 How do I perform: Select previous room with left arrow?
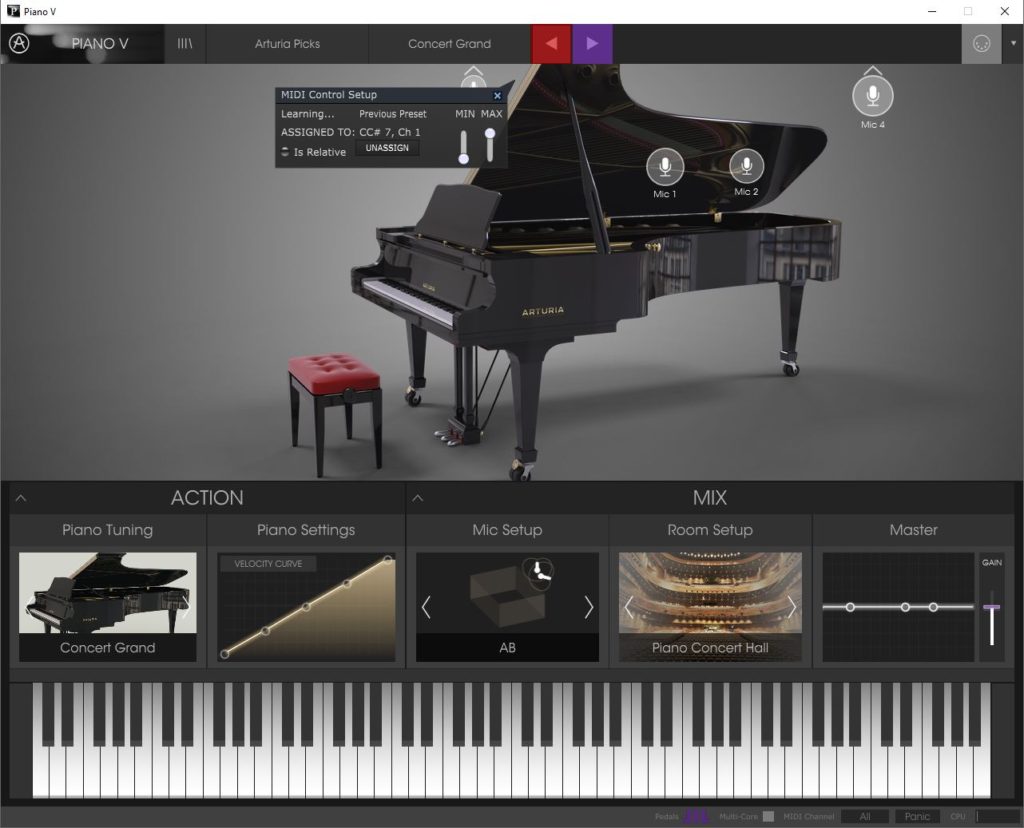(x=629, y=607)
